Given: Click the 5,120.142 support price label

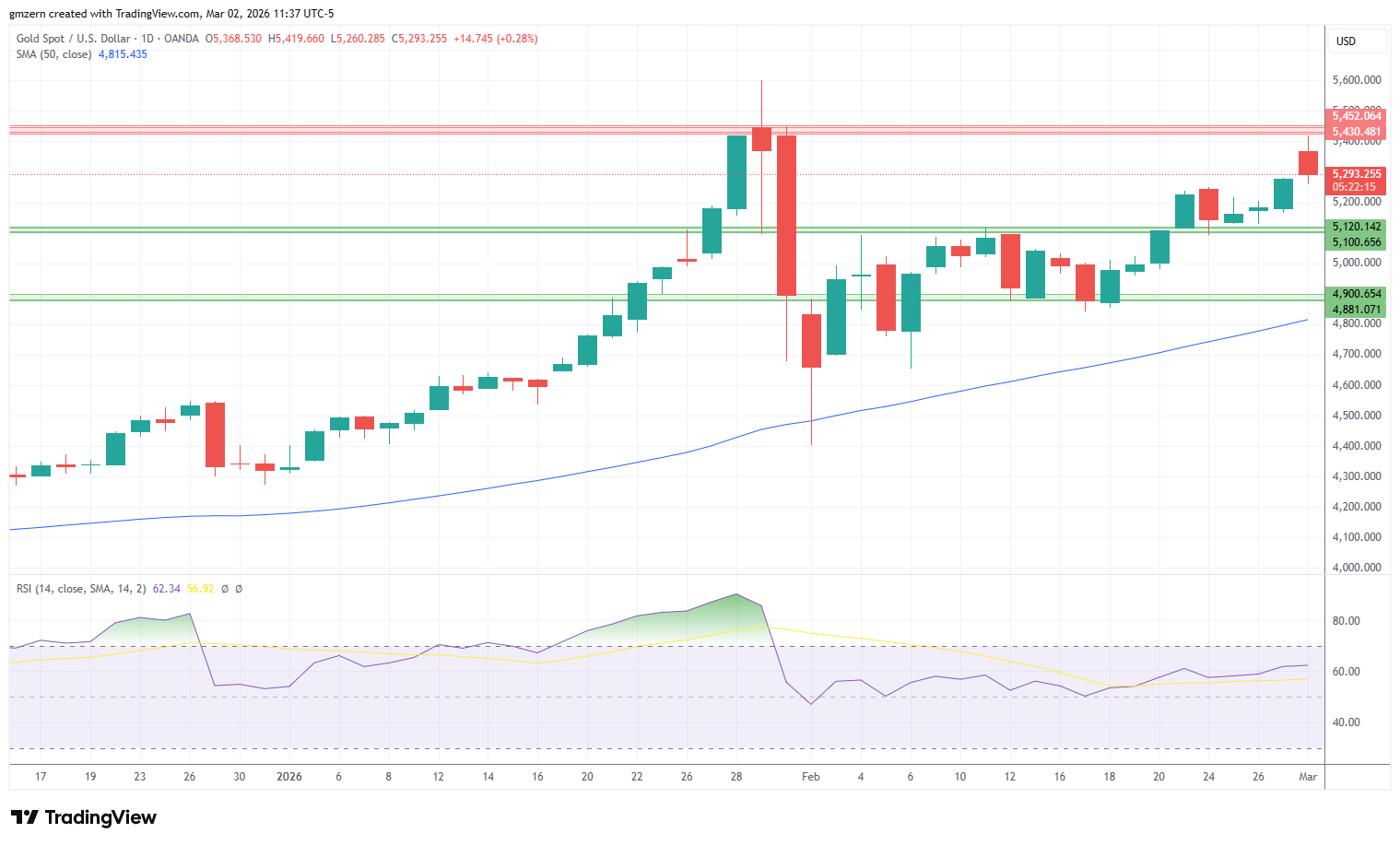Looking at the screenshot, I should coord(1356,227).
